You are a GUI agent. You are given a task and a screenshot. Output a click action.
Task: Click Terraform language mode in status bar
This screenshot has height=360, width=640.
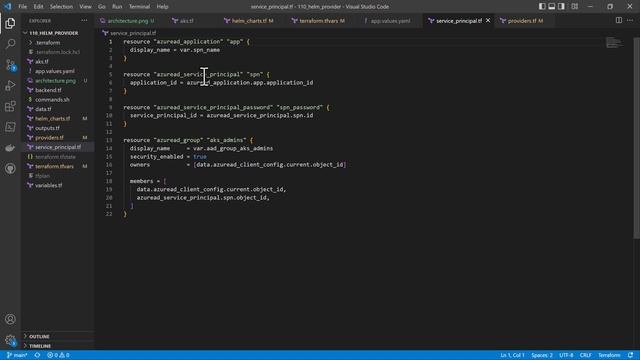point(609,355)
